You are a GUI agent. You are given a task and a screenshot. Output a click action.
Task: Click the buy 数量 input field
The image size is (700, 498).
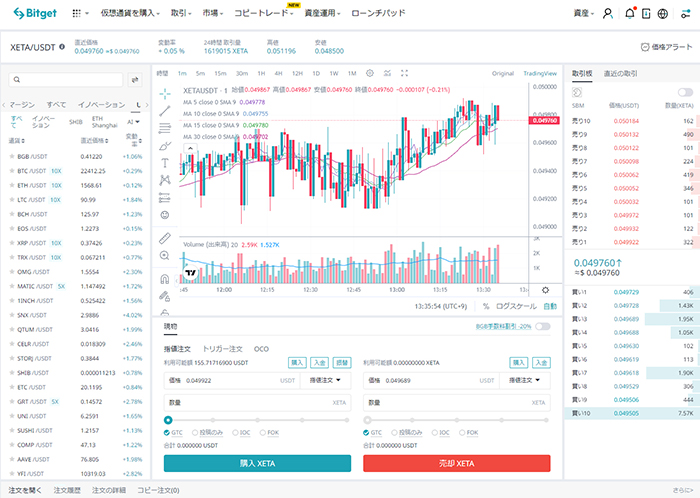click(x=257, y=403)
